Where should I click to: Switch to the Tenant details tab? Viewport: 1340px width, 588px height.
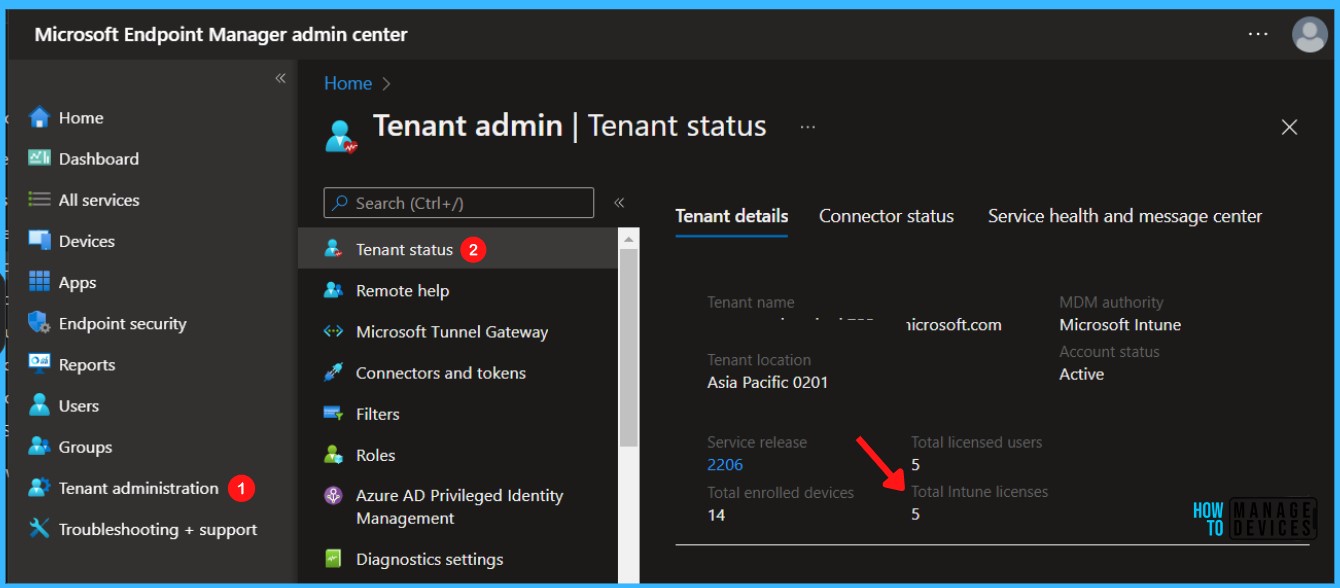(x=732, y=216)
